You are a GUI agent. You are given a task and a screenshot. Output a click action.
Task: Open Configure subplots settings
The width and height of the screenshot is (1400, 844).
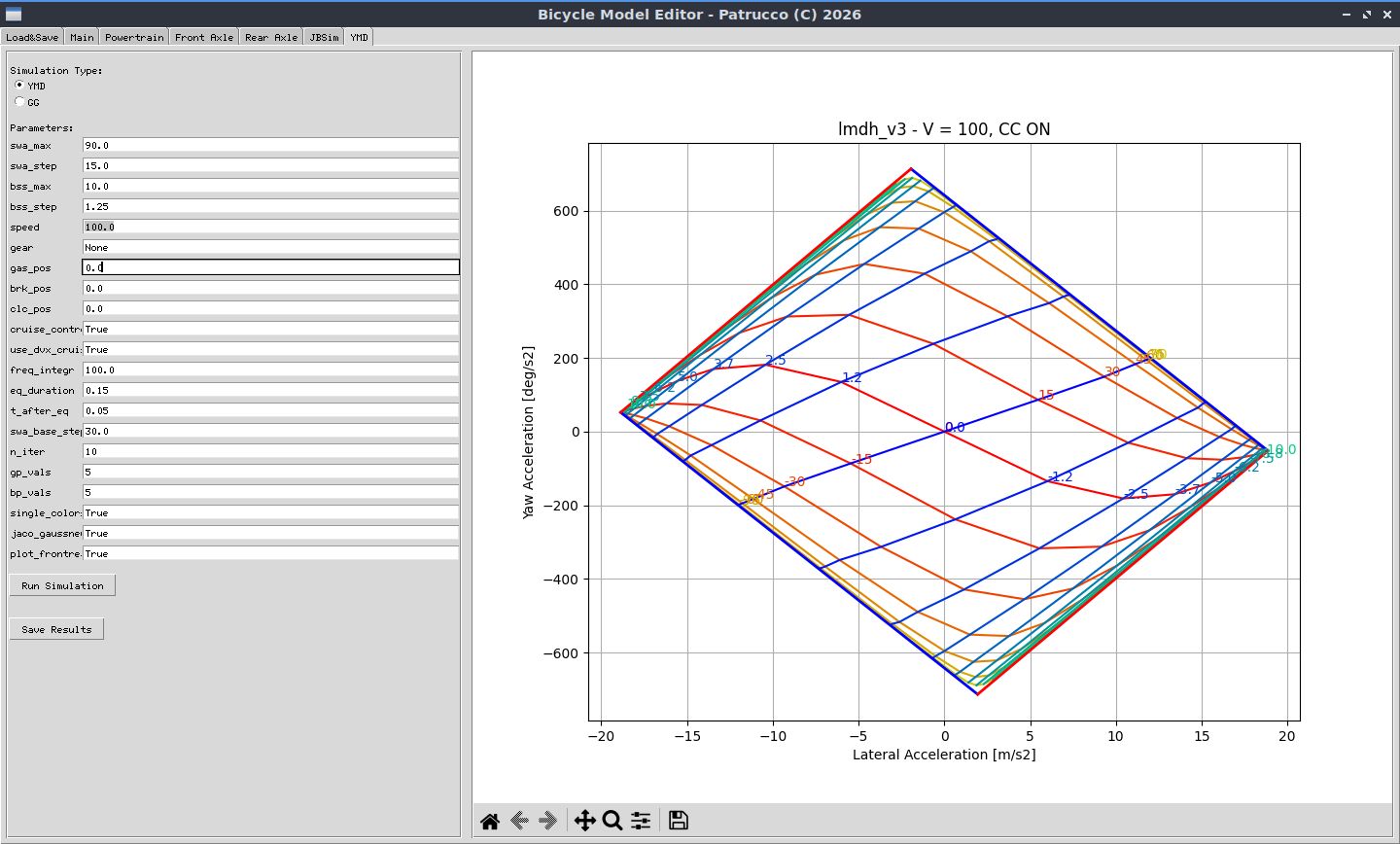641,821
